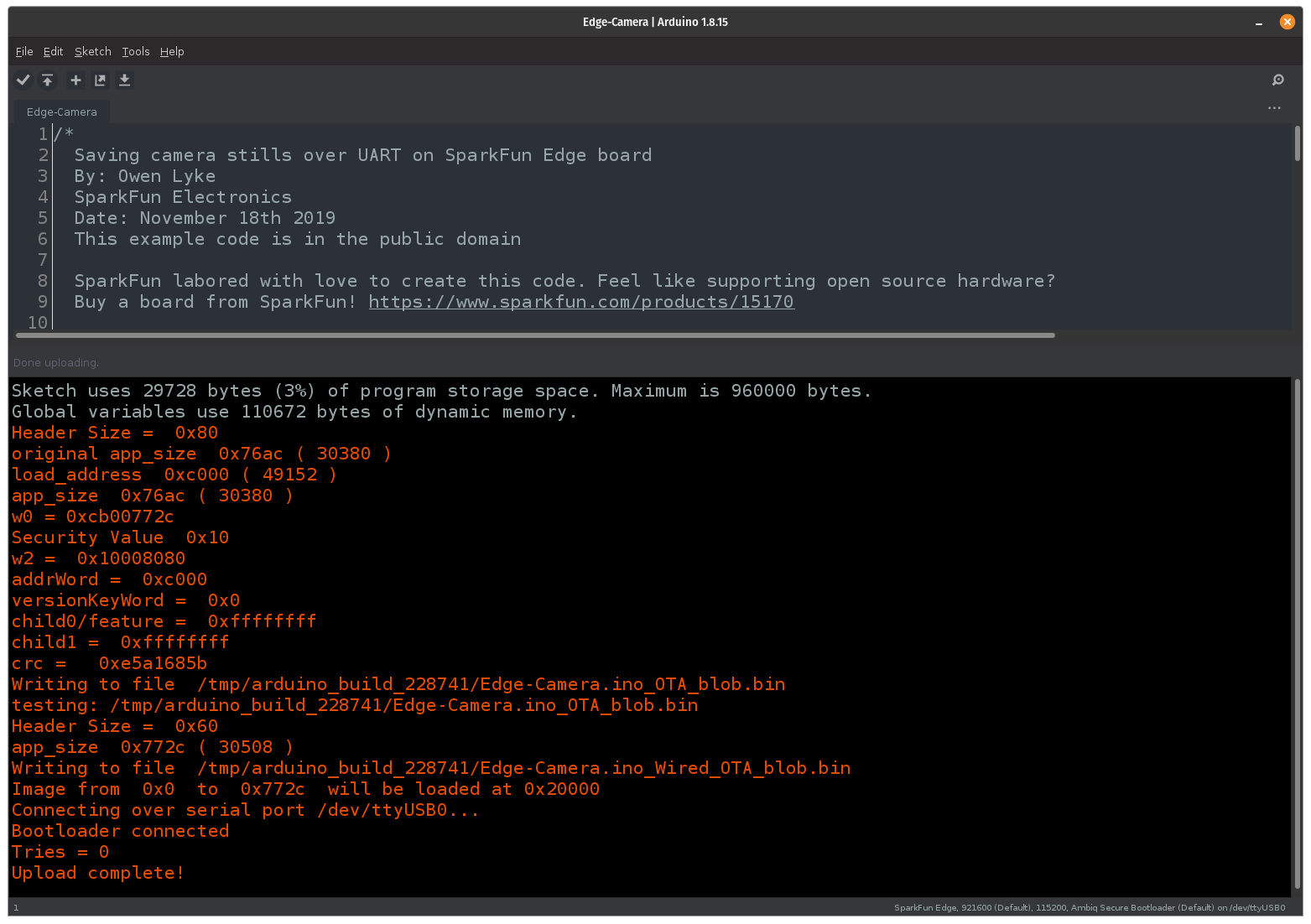
Task: Click the Save sketch toolbar icon
Action: point(124,80)
